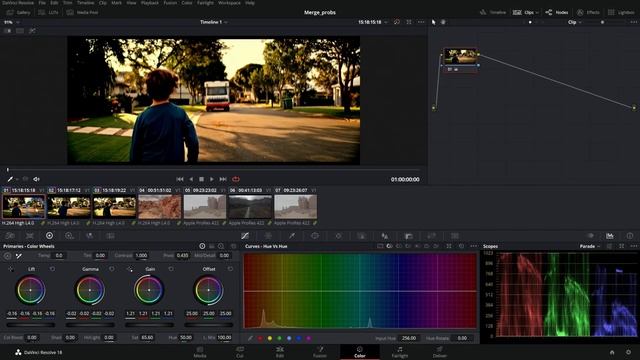640x360 pixels.
Task: Open the Curves palette
Action: [x=245, y=236]
